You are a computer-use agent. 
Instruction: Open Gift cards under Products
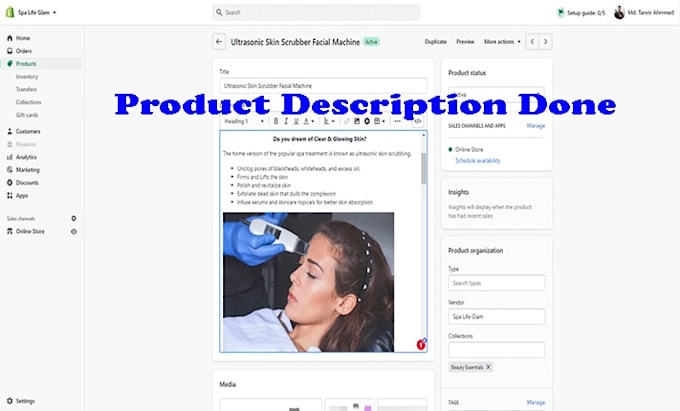pyautogui.click(x=27, y=115)
